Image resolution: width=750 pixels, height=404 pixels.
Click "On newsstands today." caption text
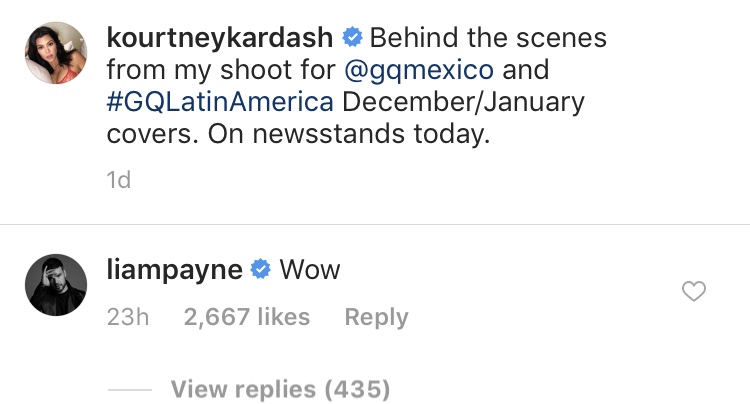pyautogui.click(x=347, y=134)
